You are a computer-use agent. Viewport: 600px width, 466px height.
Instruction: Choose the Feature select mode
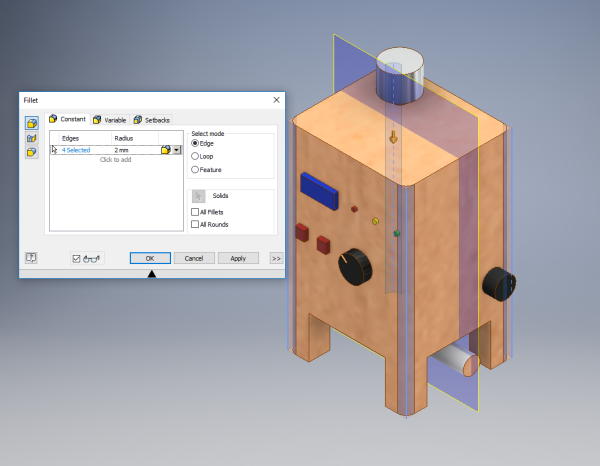coord(195,169)
